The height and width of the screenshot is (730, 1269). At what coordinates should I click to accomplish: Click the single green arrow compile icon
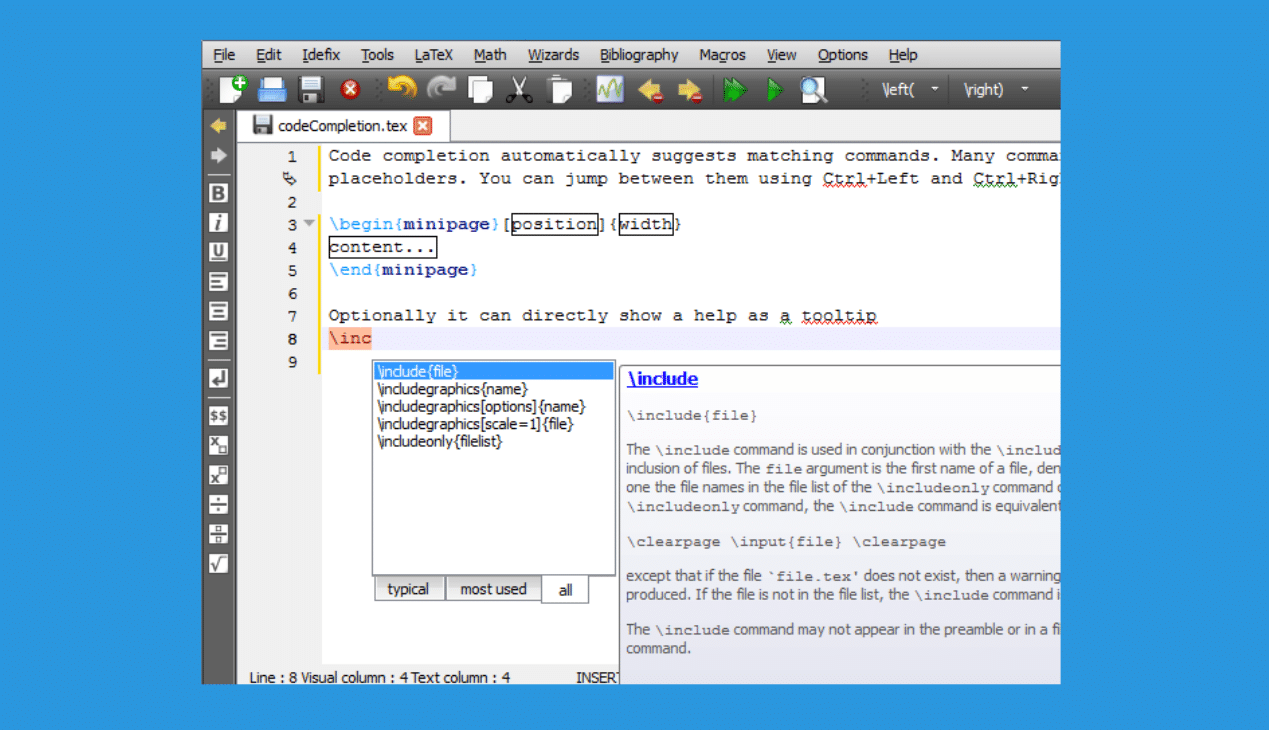(x=774, y=90)
